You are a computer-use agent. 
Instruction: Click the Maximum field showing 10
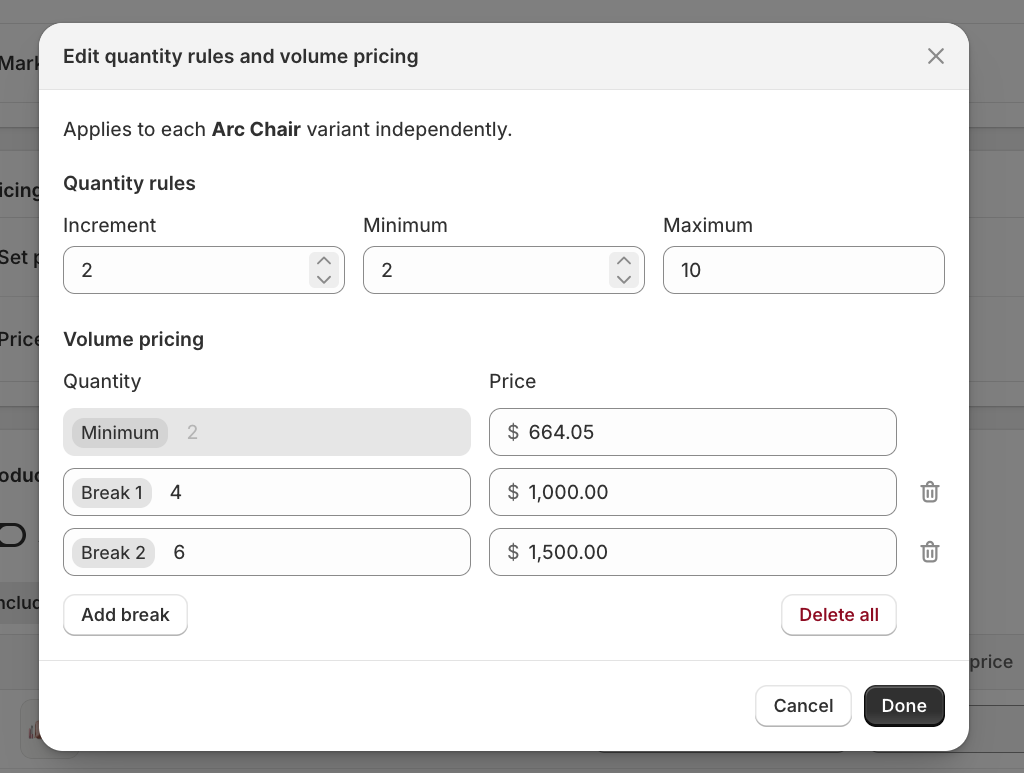tap(803, 270)
